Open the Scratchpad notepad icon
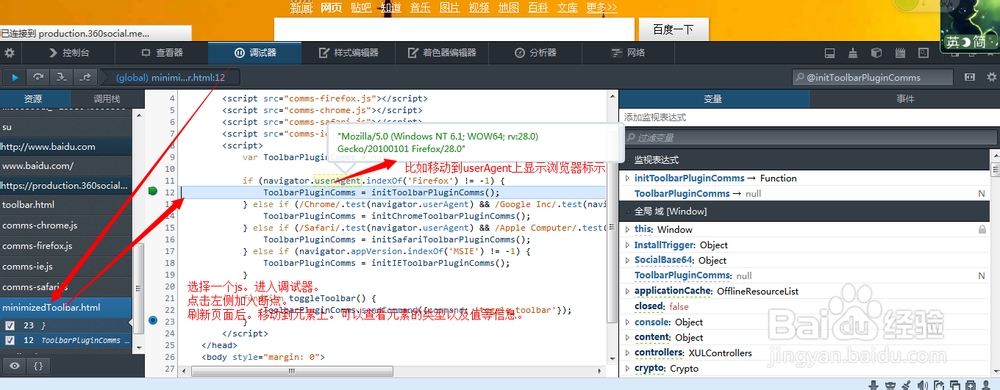The width and height of the screenshot is (1000, 390). tap(901, 53)
